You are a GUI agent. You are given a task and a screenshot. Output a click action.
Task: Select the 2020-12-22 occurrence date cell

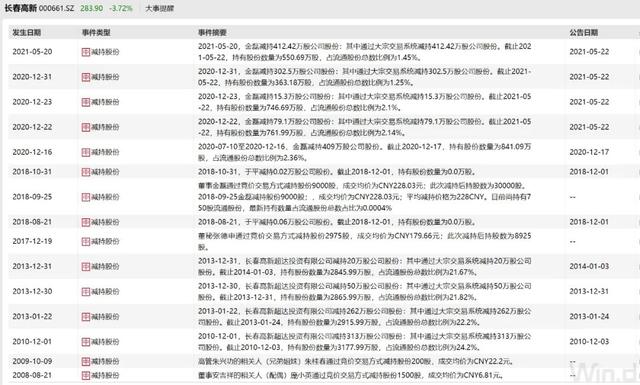coord(32,127)
